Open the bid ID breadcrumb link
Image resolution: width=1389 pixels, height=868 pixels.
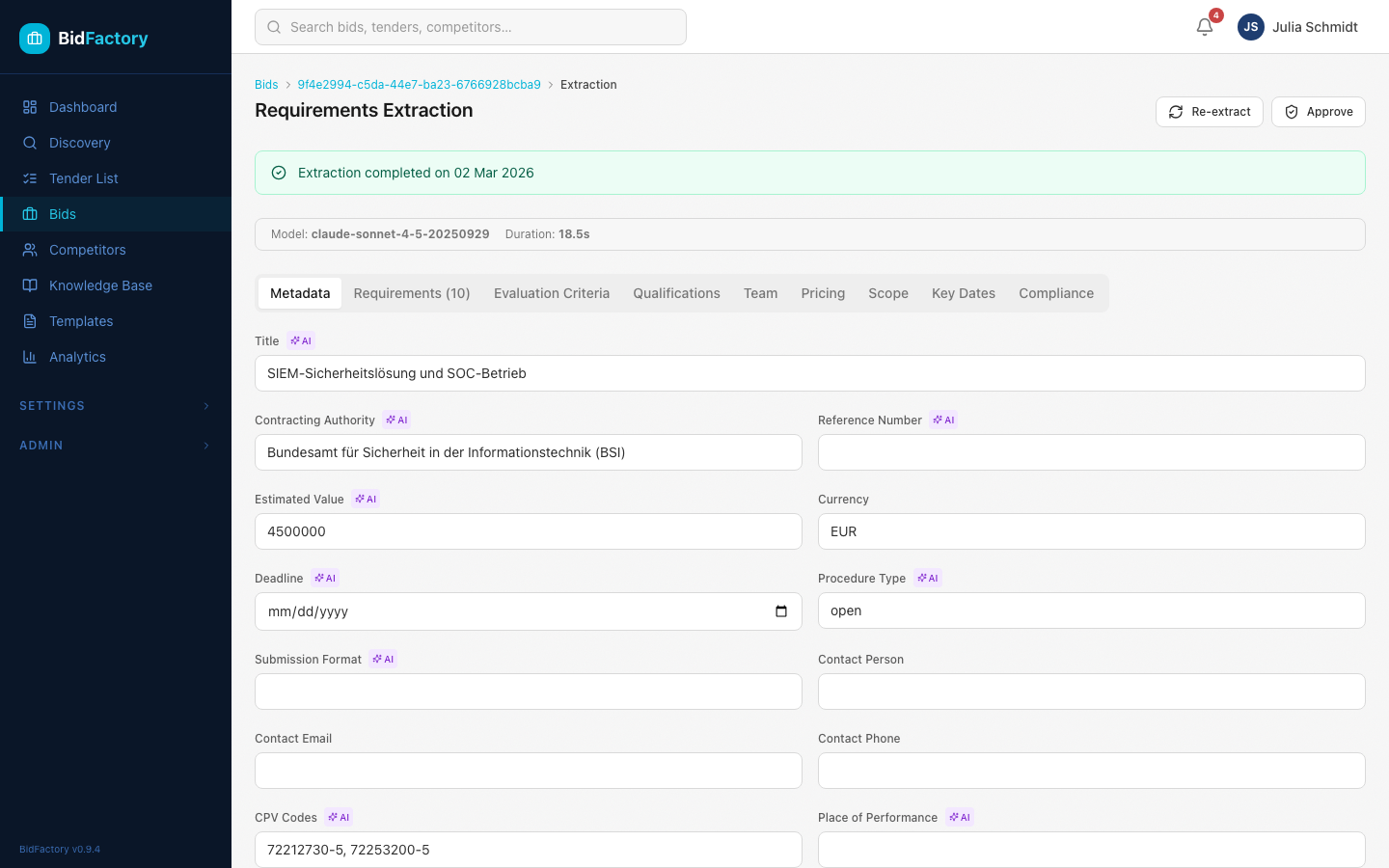(x=419, y=85)
